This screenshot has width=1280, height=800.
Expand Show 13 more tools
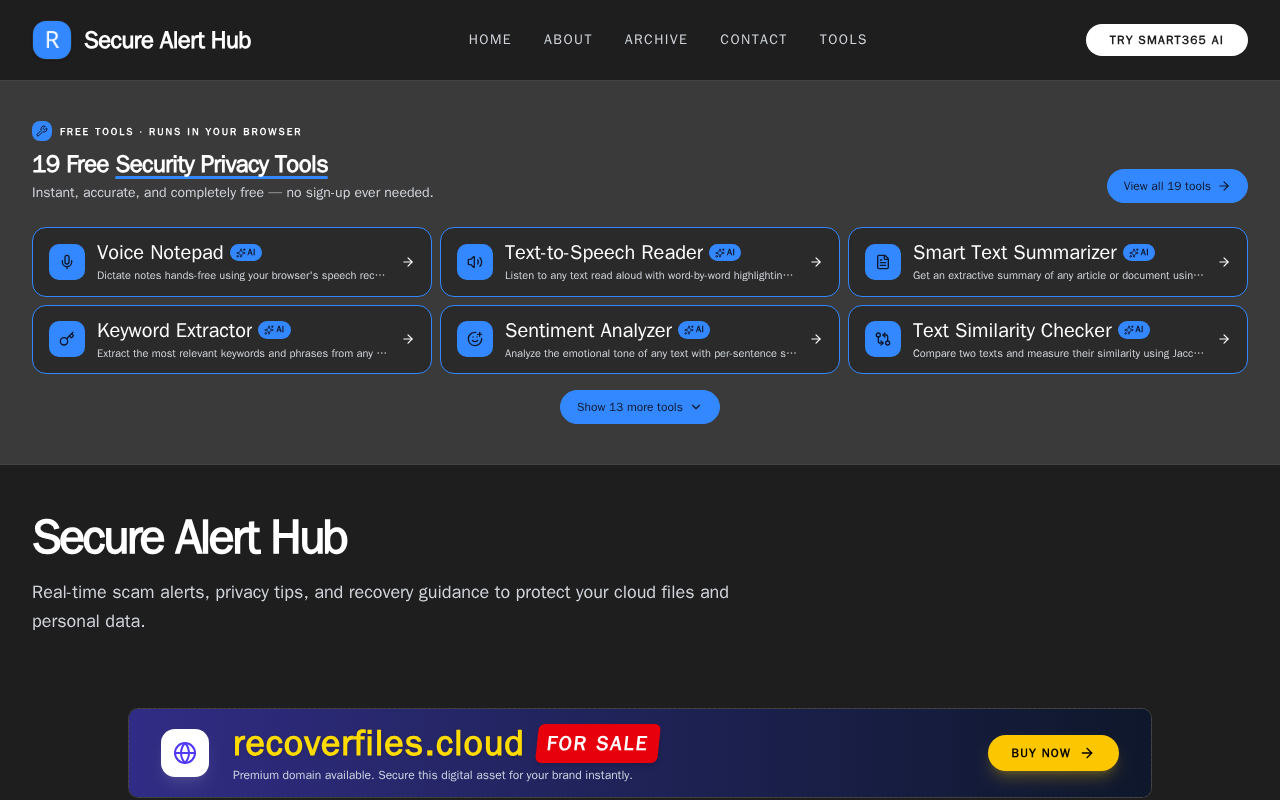[640, 407]
